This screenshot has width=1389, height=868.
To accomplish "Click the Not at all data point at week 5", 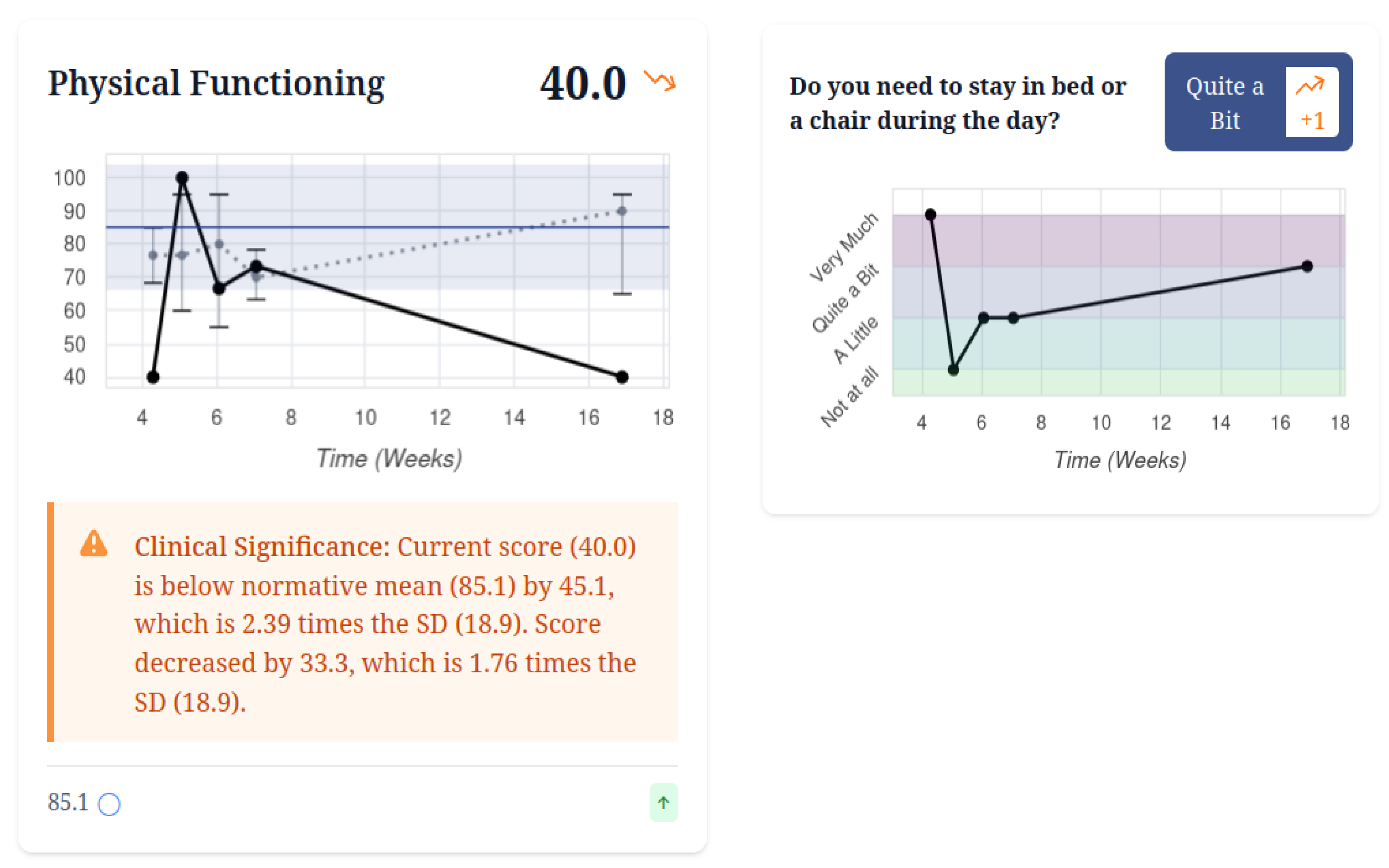I will point(953,370).
